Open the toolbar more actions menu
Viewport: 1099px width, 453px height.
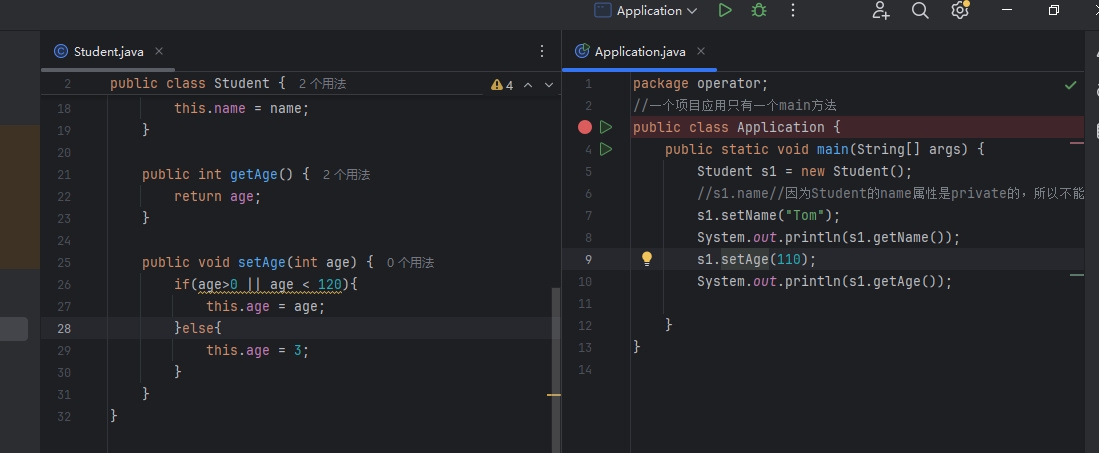point(794,10)
